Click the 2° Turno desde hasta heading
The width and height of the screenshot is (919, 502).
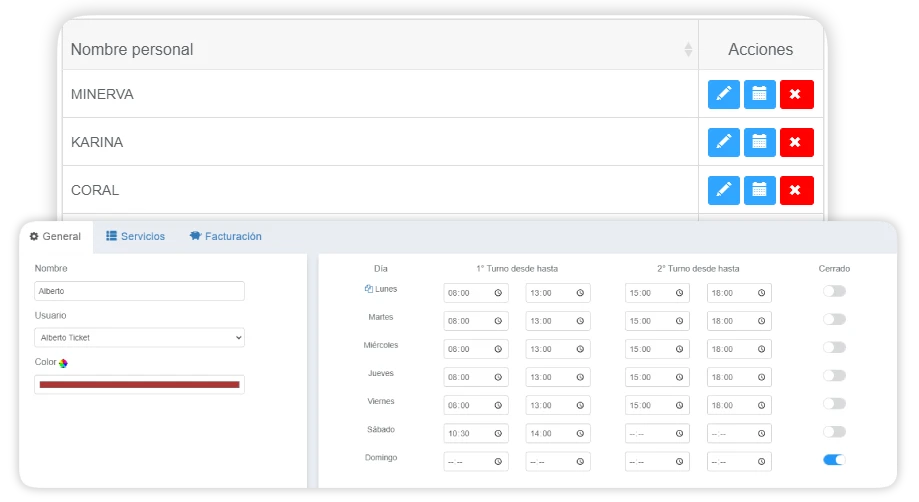click(698, 269)
